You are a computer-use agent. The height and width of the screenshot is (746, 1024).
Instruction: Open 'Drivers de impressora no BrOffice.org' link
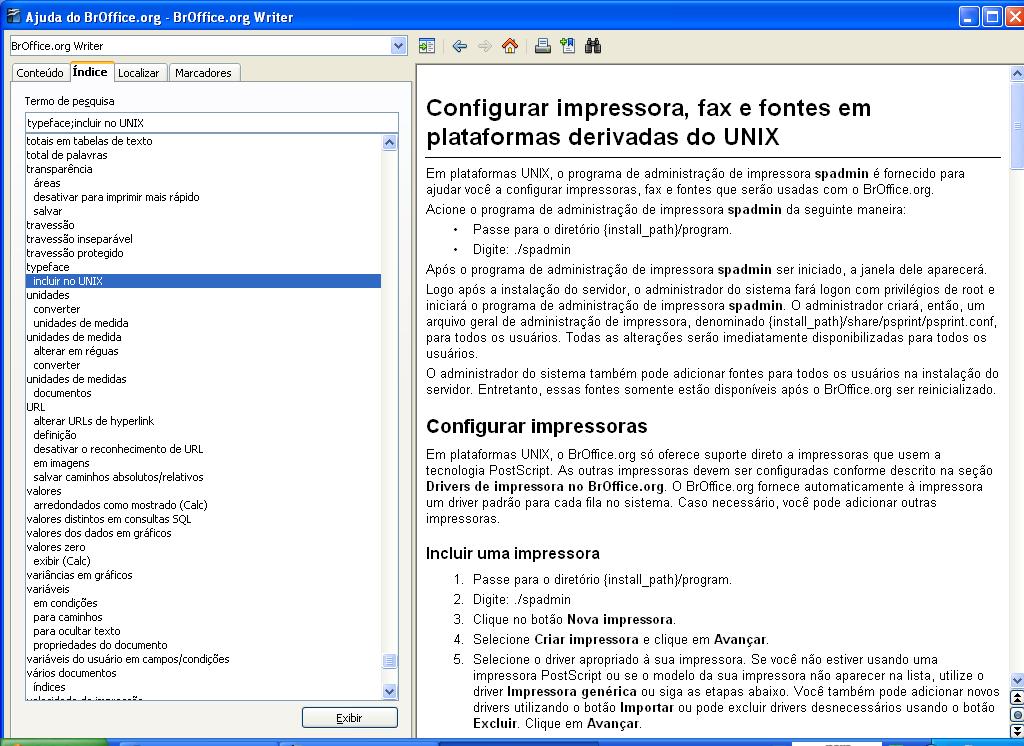(545, 487)
